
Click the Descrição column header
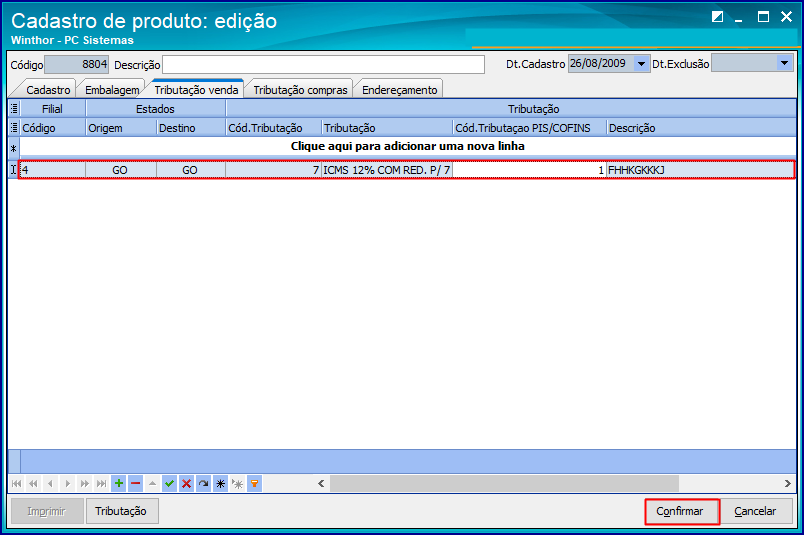click(x=701, y=128)
